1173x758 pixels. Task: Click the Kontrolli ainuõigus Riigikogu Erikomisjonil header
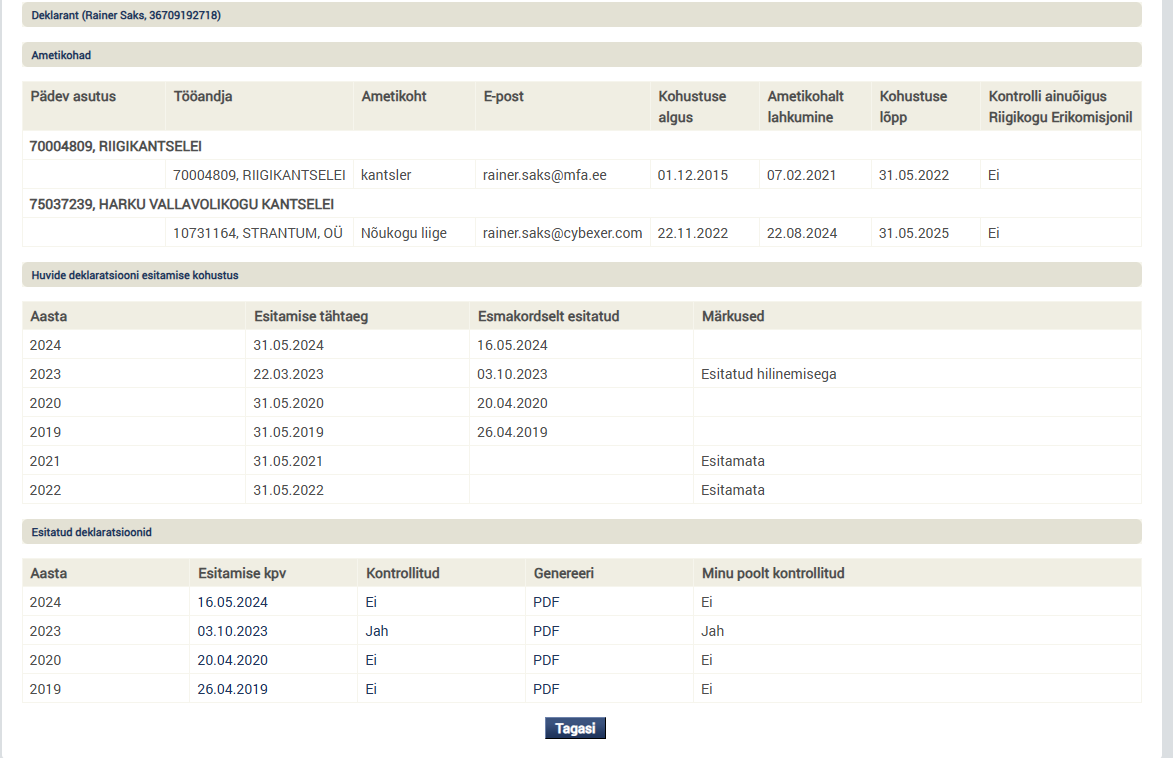point(1060,106)
